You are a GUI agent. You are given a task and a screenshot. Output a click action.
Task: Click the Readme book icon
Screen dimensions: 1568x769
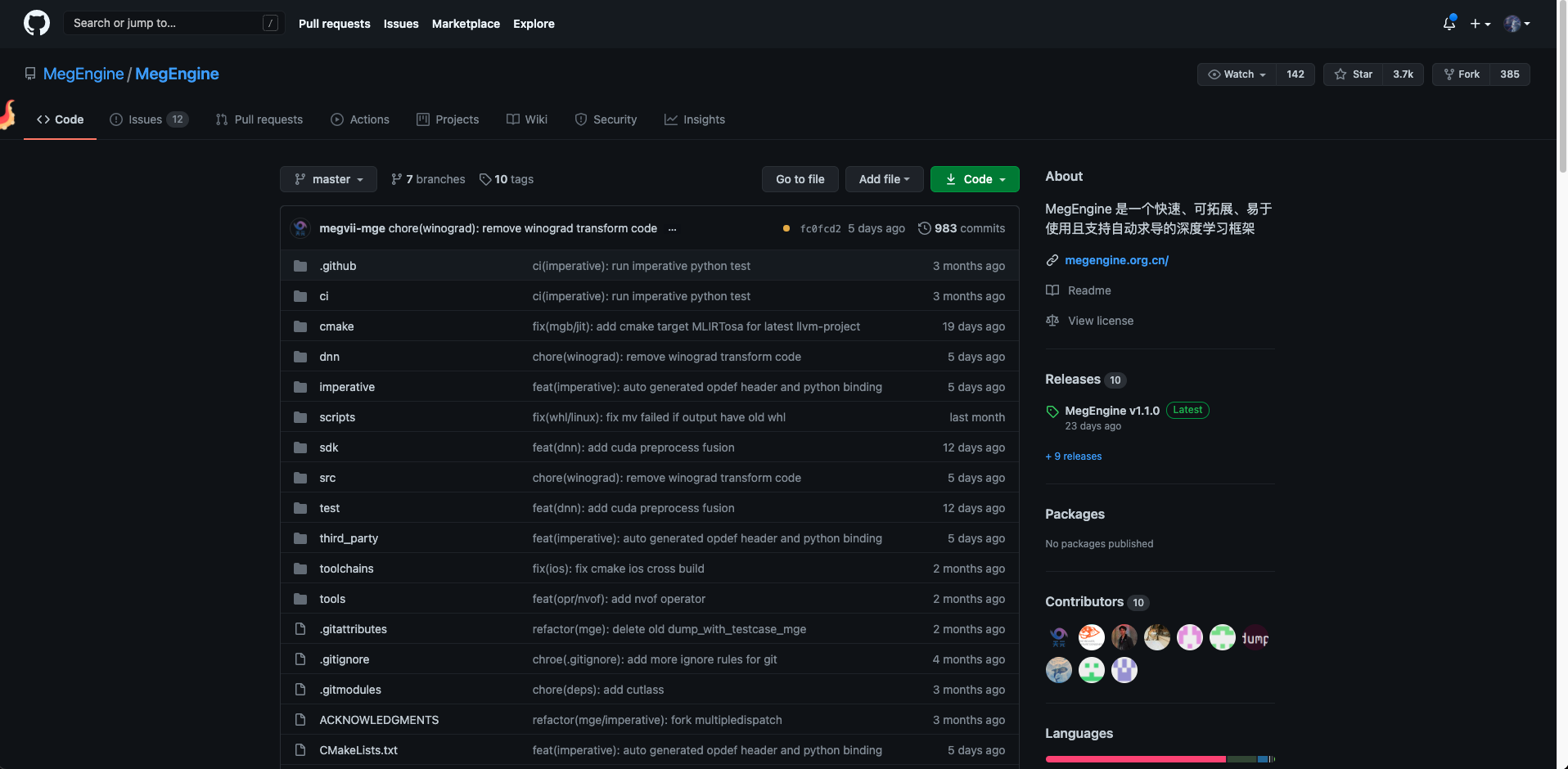pos(1052,290)
